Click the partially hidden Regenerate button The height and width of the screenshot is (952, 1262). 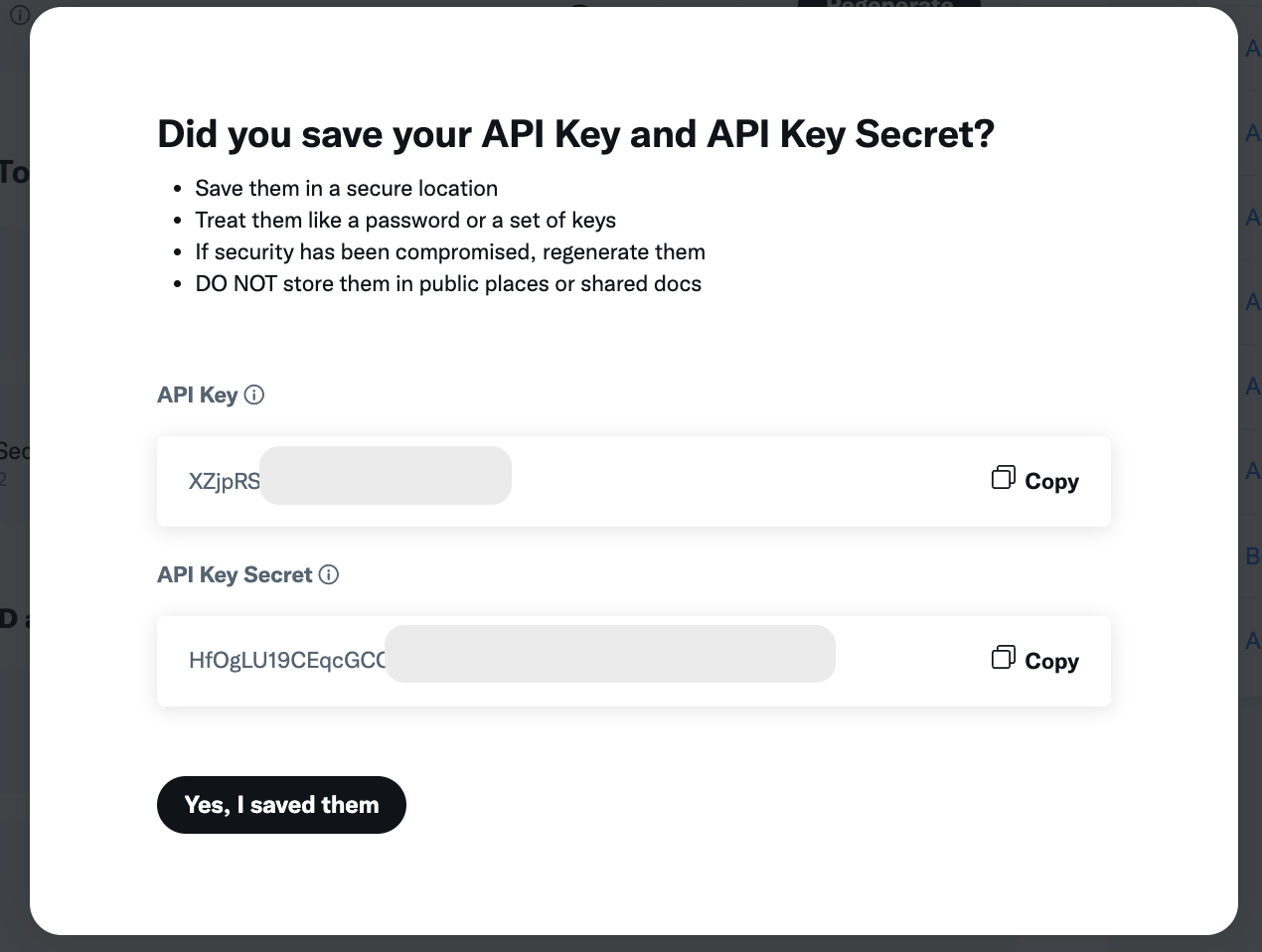tap(888, 5)
